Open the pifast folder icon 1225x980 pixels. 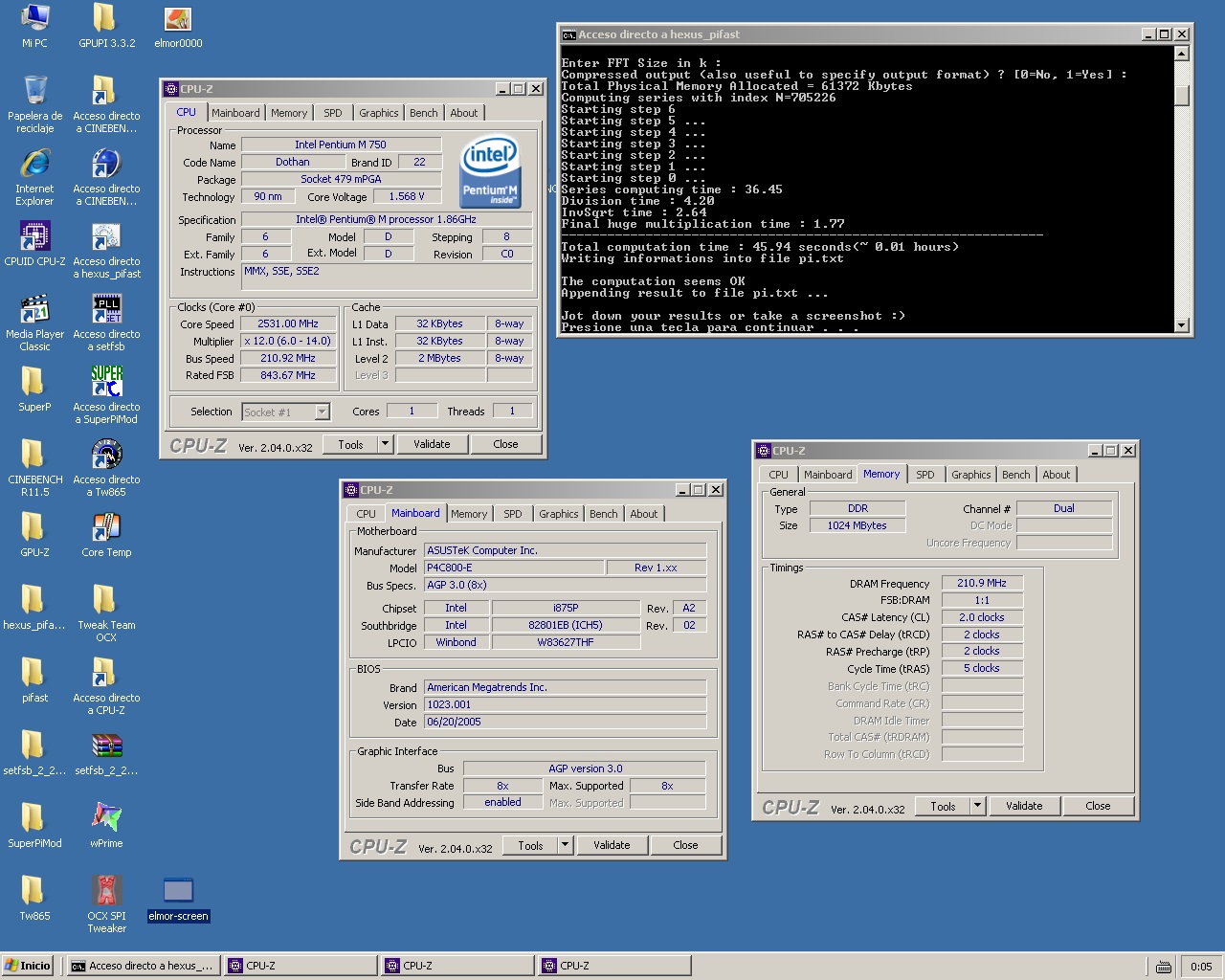click(34, 679)
